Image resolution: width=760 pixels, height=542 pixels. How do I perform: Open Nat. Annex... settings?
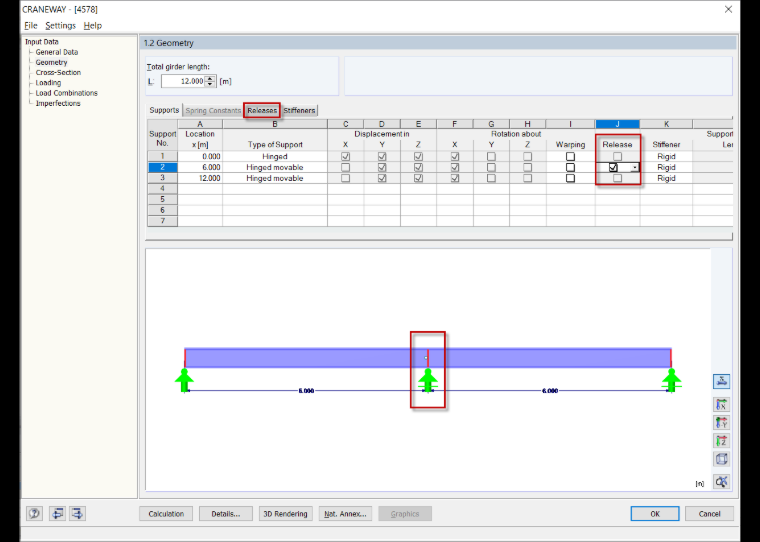point(345,514)
